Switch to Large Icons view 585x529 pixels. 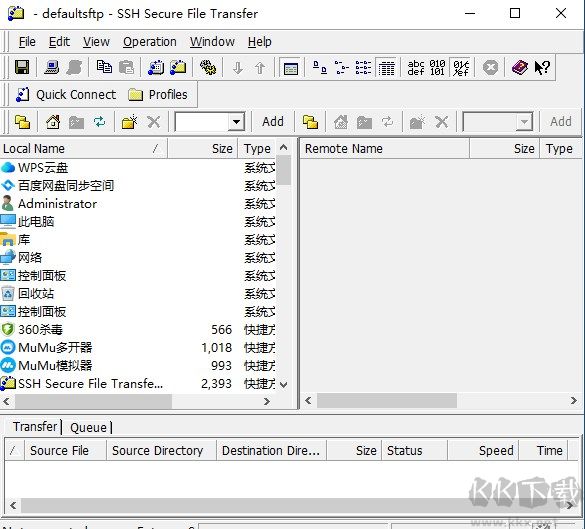(x=319, y=68)
